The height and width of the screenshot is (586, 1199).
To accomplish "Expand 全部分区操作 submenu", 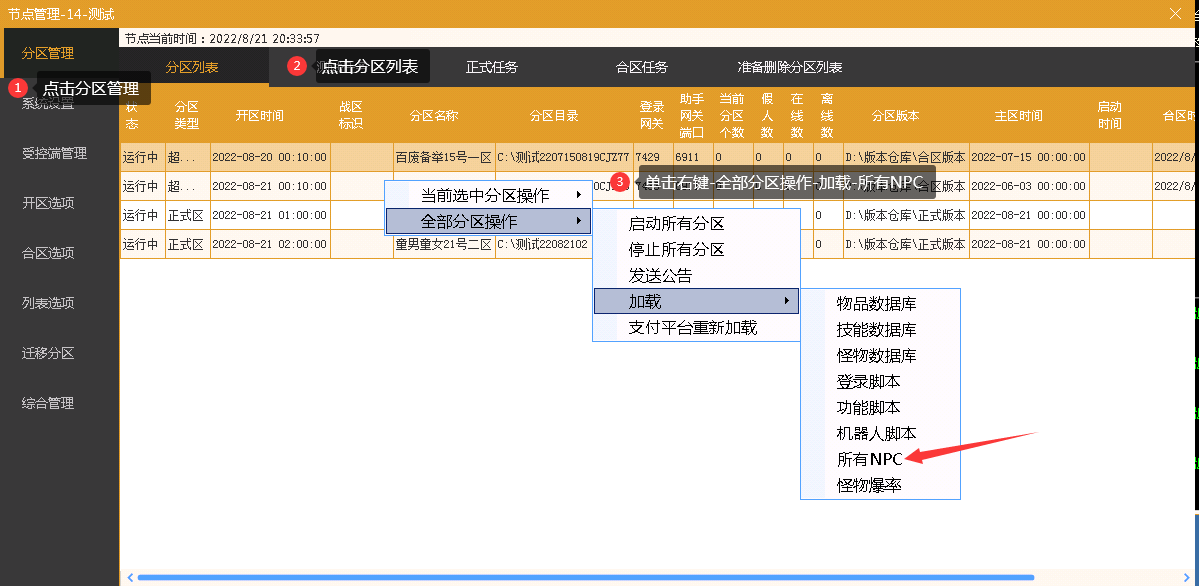I will pyautogui.click(x=488, y=221).
